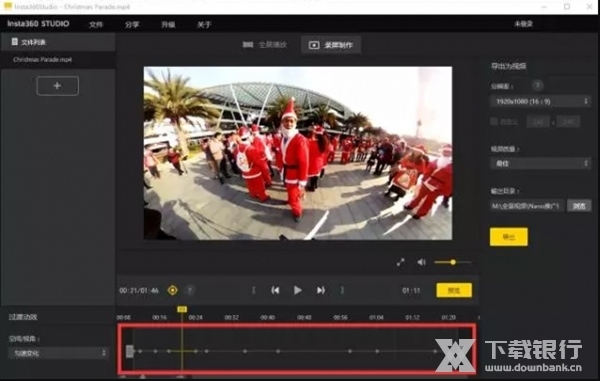The height and width of the screenshot is (381, 600).
Task: Click the yellow preview button
Action: click(454, 290)
